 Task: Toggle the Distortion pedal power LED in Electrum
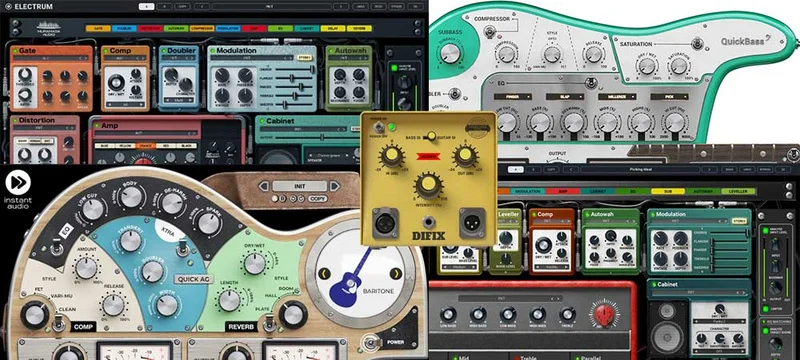[15, 120]
